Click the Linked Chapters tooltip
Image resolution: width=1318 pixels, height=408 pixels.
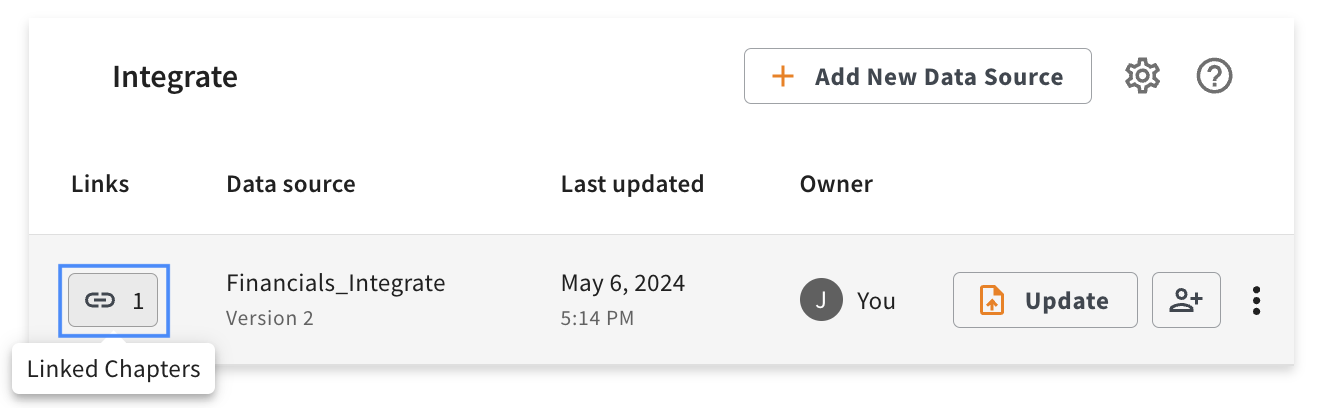click(113, 369)
